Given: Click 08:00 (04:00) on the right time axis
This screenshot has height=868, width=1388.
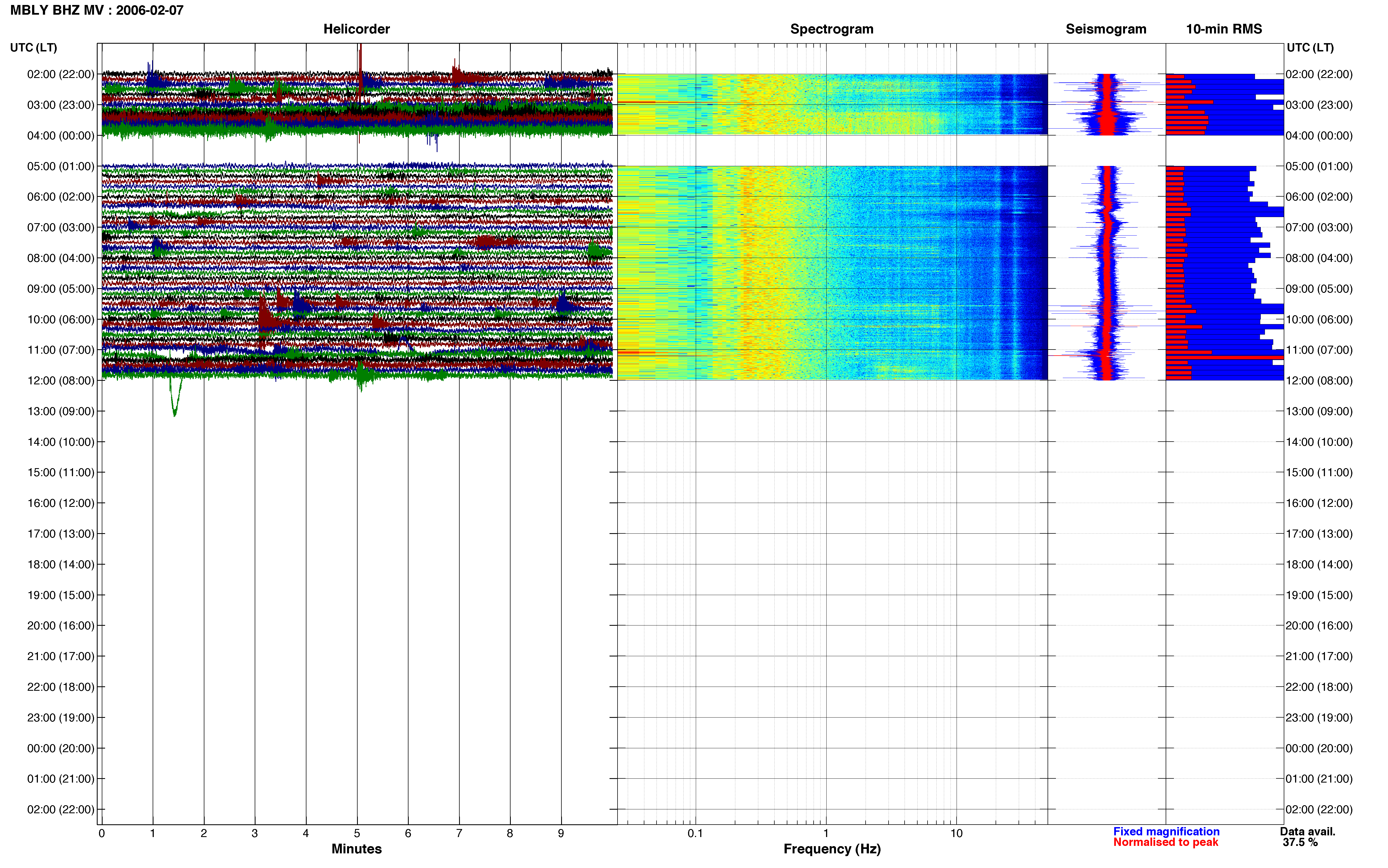Looking at the screenshot, I should point(1319,258).
